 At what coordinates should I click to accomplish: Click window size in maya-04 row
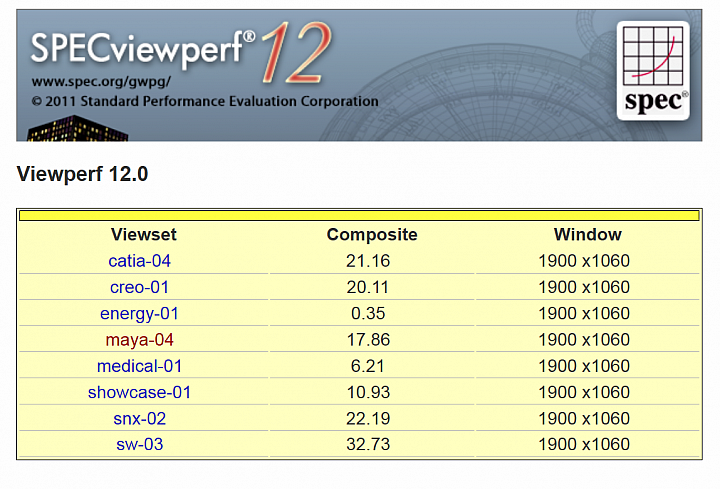[x=584, y=340]
